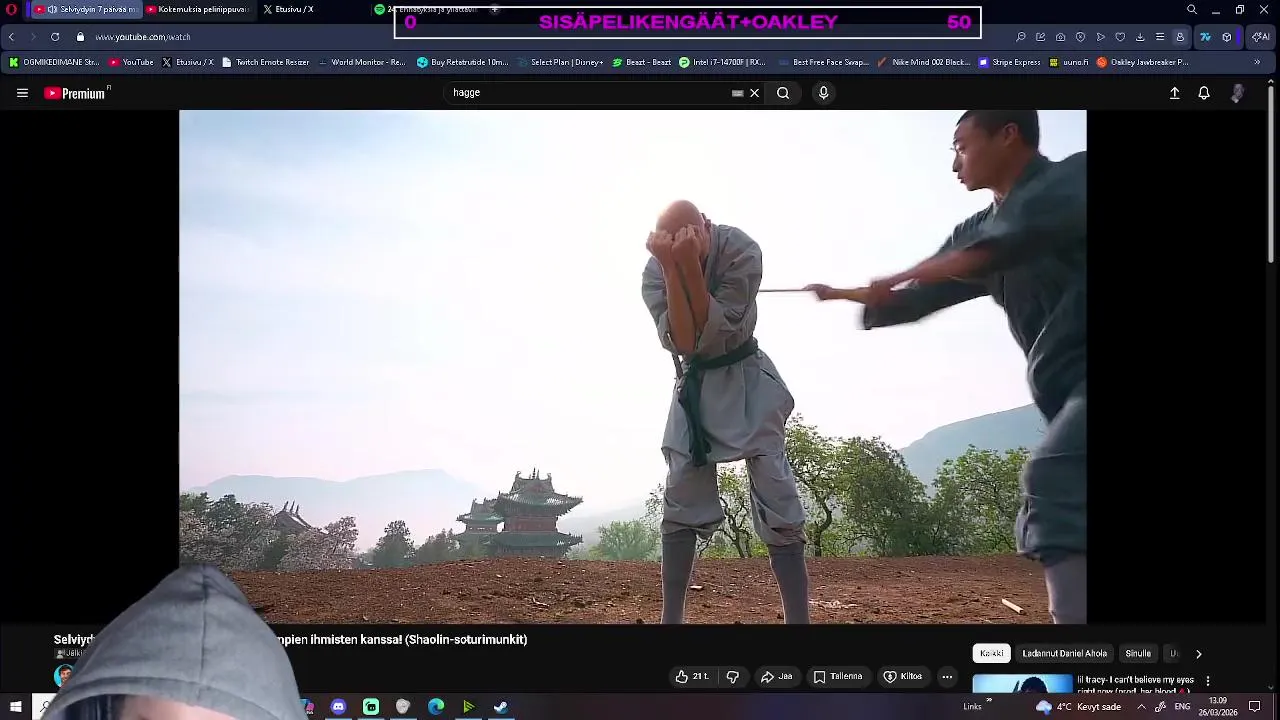
Task: Switch input language ENG
Action: [x=1182, y=707]
